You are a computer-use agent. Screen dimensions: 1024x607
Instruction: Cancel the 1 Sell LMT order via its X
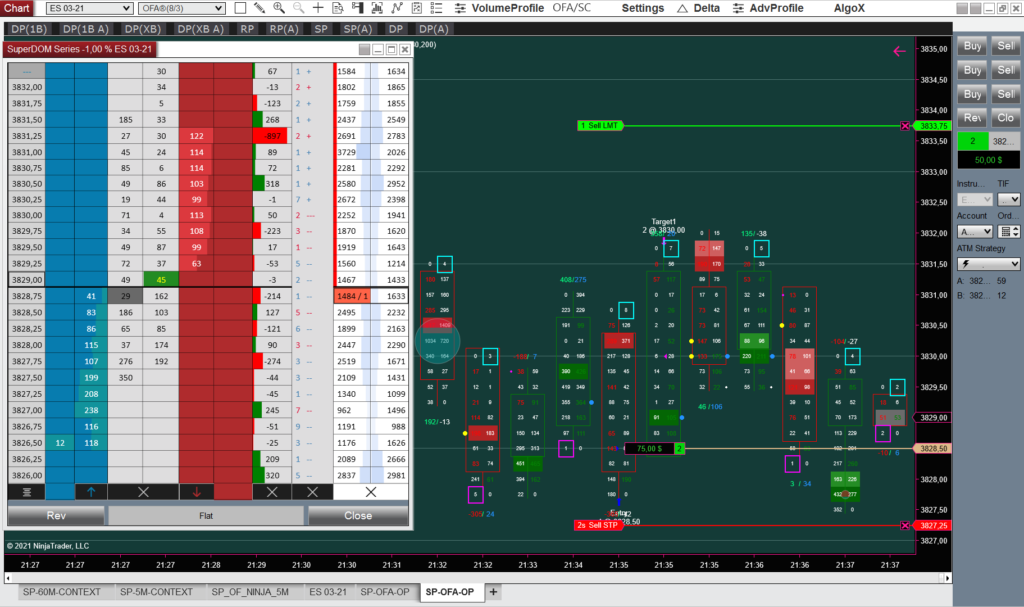pos(904,125)
